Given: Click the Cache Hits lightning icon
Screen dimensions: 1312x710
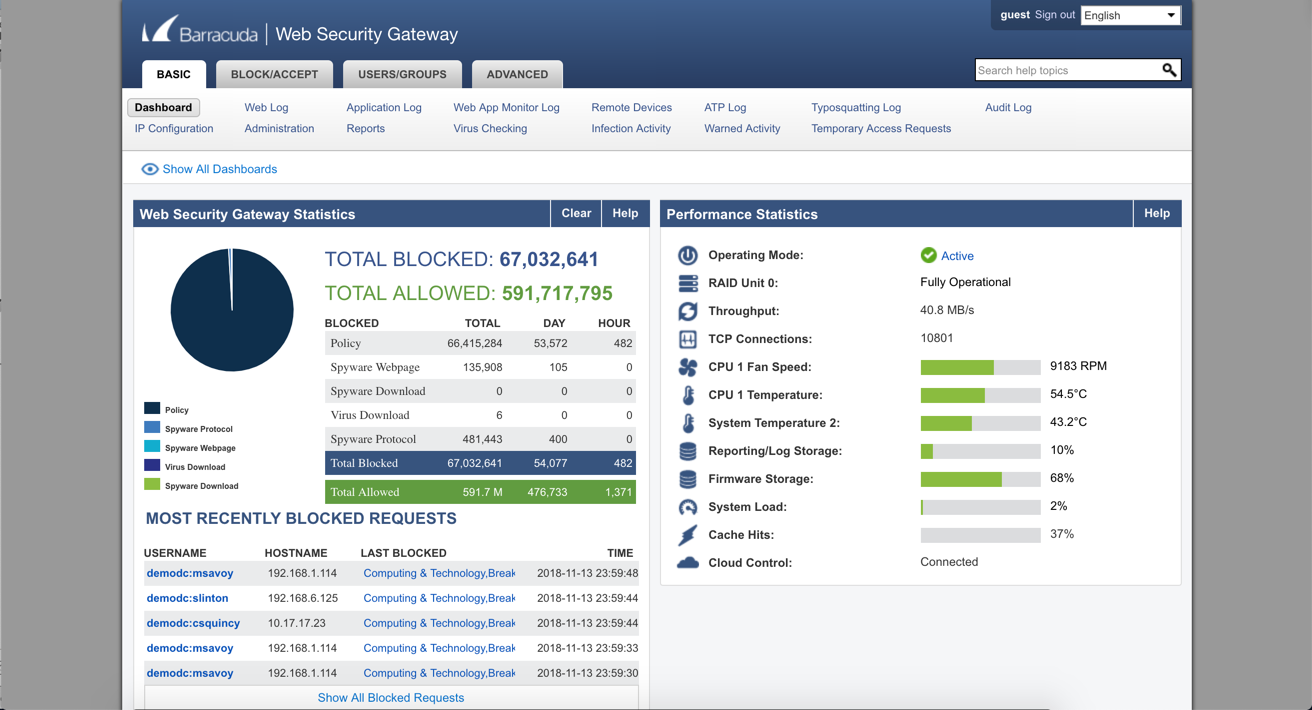Looking at the screenshot, I should pos(688,535).
